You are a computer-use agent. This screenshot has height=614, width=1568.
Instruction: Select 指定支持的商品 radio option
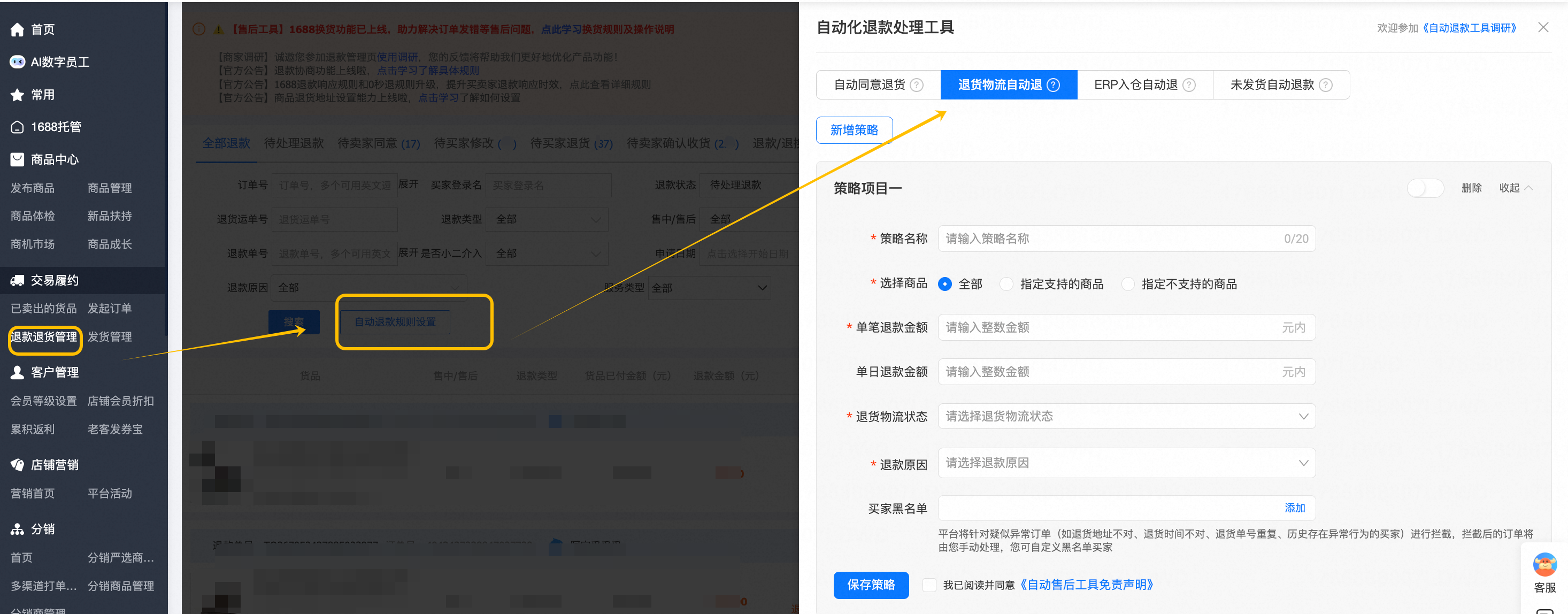coord(1006,284)
